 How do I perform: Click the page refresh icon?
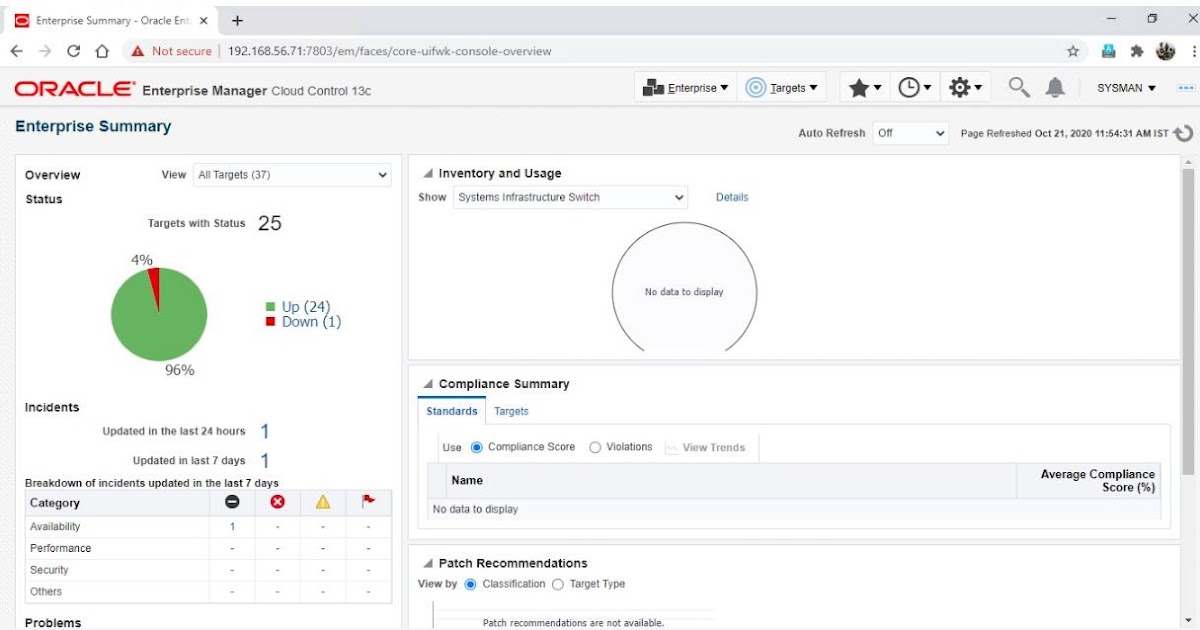point(1183,132)
